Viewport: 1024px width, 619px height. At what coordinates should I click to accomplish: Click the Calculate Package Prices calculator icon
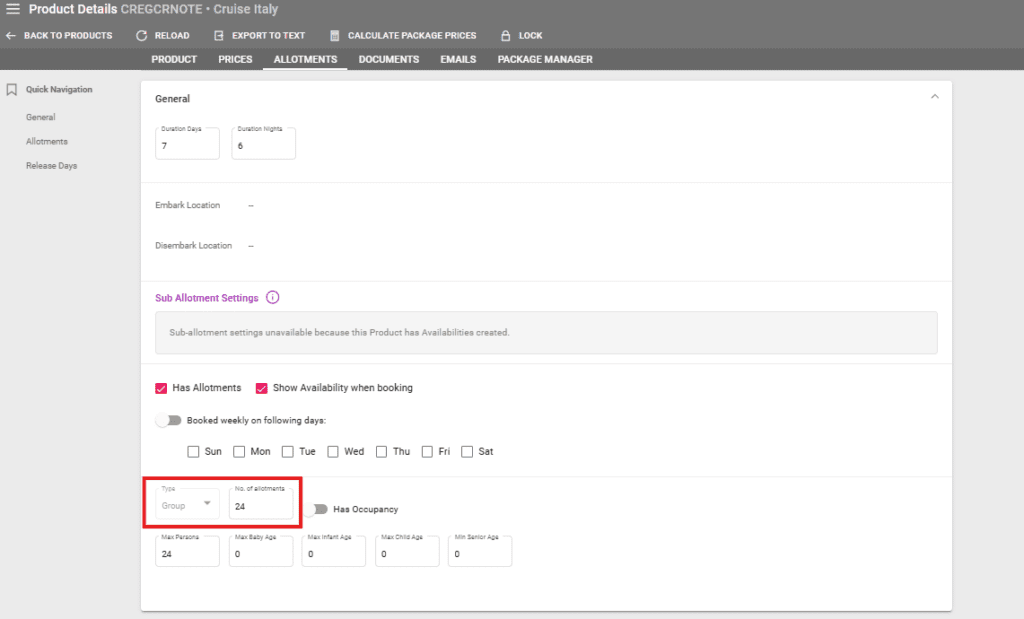[335, 36]
